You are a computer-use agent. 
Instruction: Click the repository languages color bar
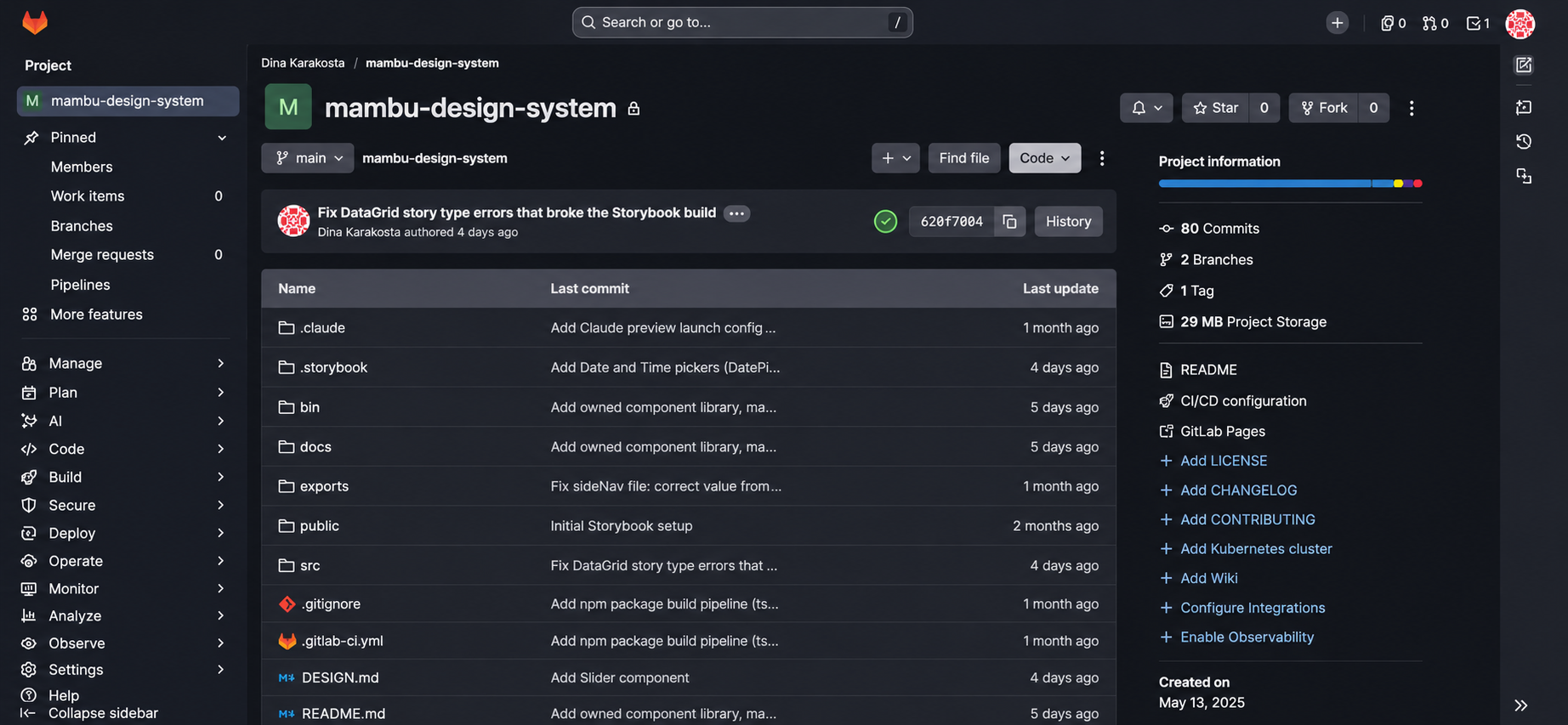(1290, 184)
